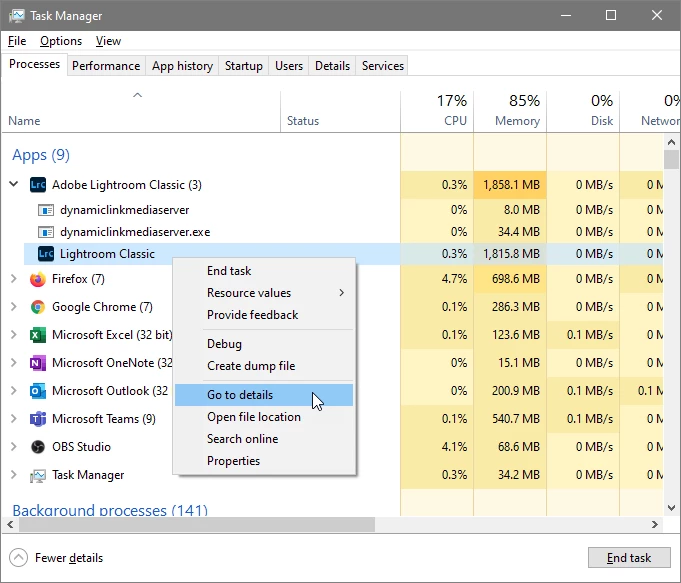
Task: Select the Processes tab
Action: [x=34, y=64]
